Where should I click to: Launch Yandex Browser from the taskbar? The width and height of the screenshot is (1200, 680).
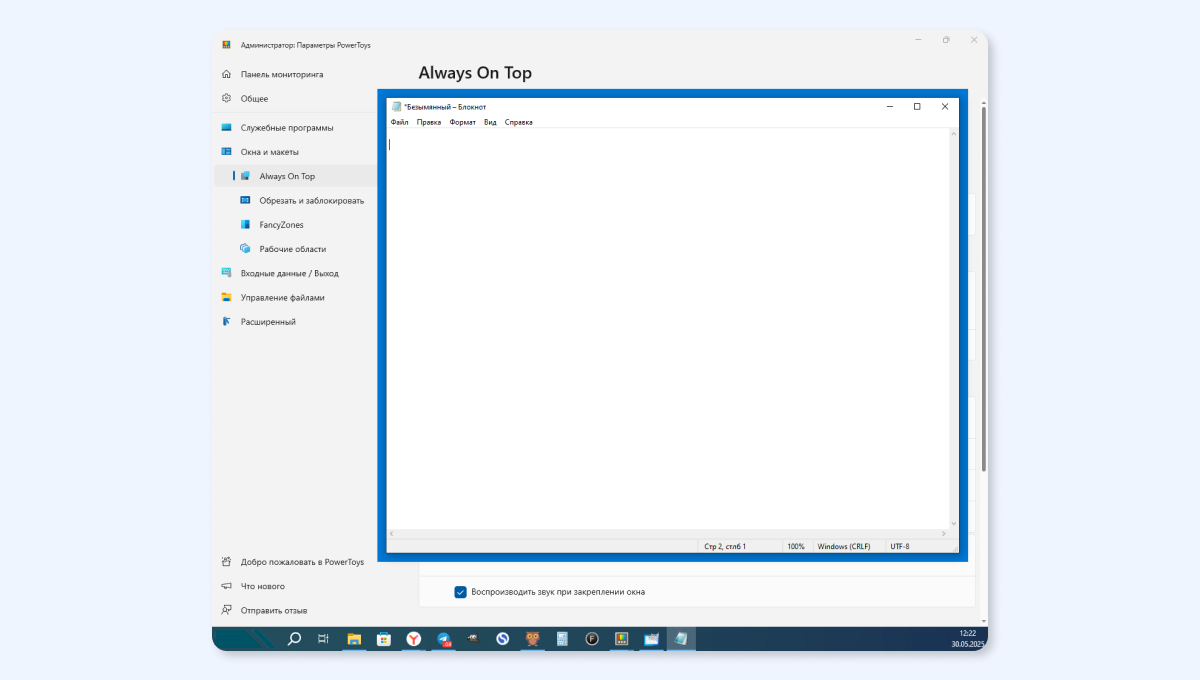click(413, 638)
